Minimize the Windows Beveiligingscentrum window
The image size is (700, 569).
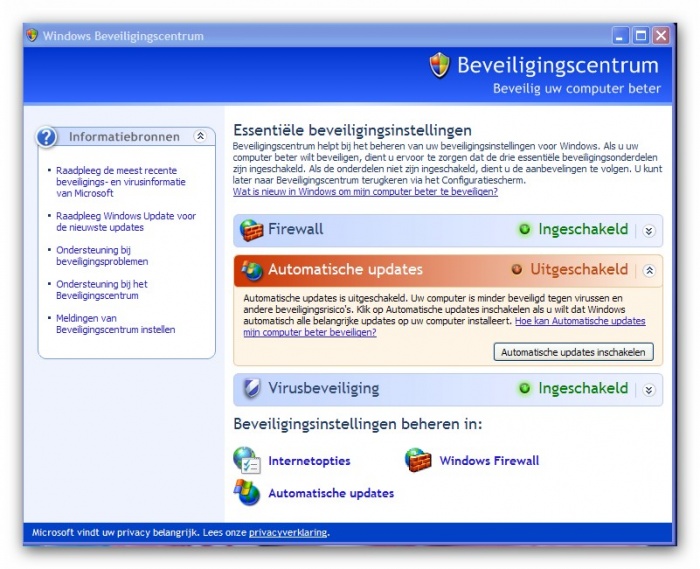[x=620, y=35]
